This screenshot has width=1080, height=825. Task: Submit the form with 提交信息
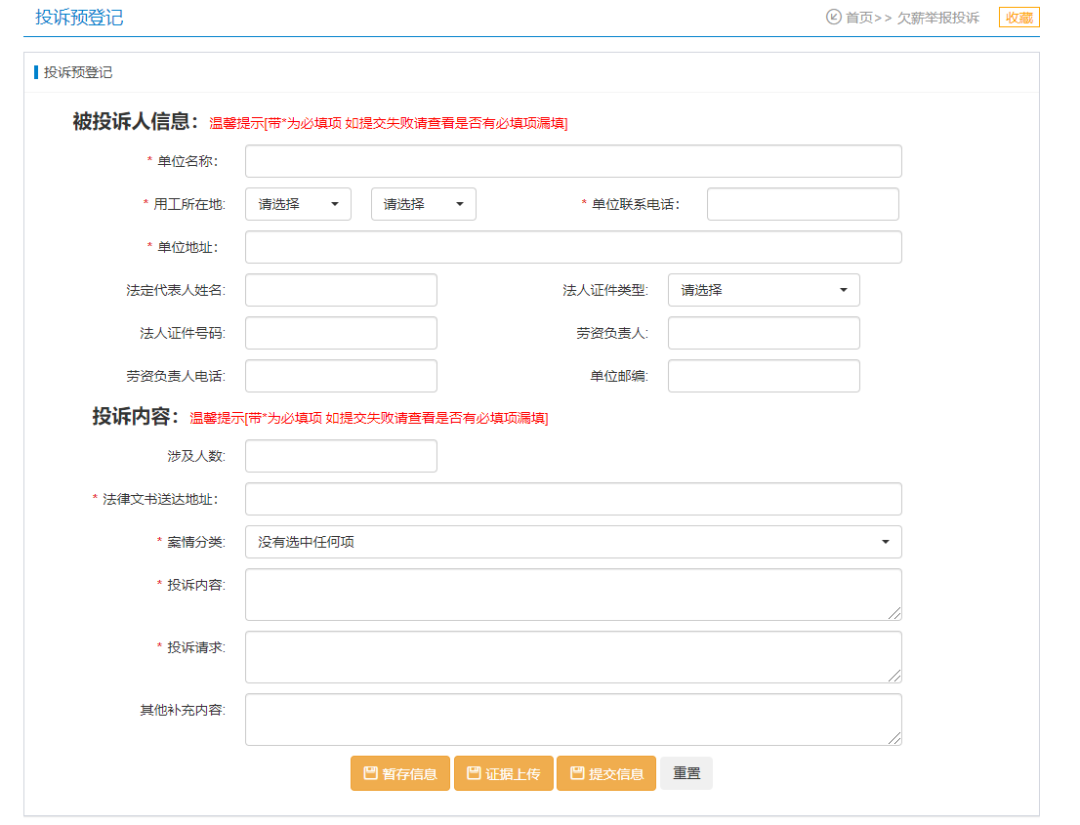click(x=606, y=773)
